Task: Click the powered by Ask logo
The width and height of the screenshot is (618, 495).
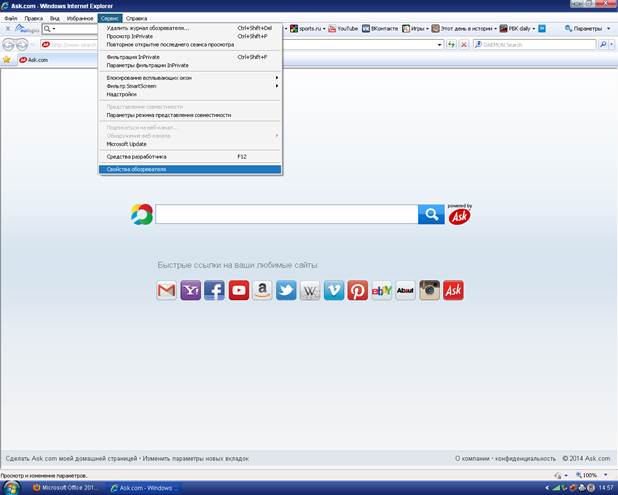Action: tap(460, 214)
